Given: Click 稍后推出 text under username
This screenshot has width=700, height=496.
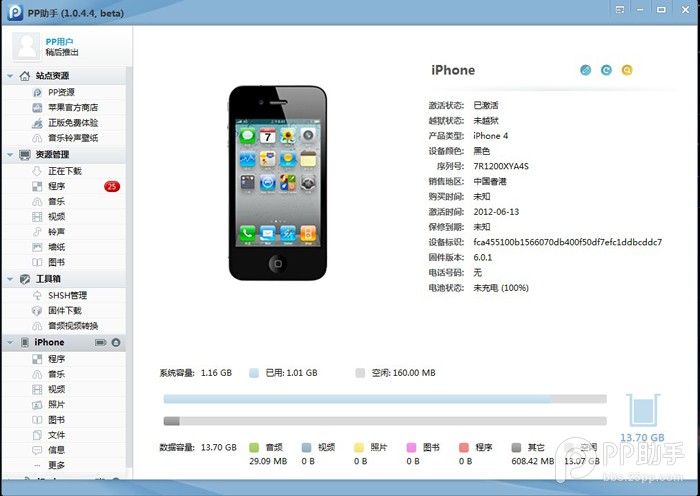Looking at the screenshot, I should [x=62, y=52].
